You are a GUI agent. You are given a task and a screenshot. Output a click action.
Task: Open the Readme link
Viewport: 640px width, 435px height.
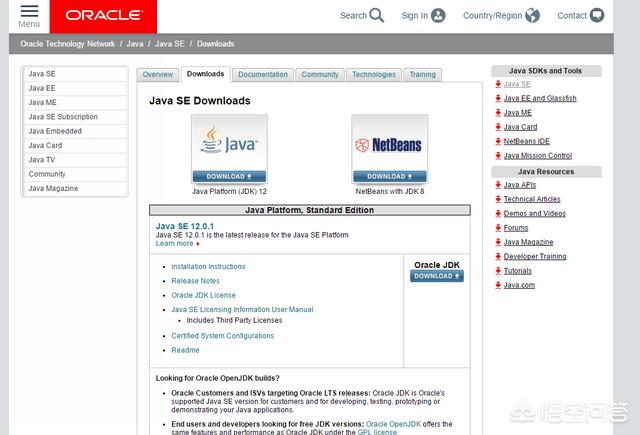[185, 350]
